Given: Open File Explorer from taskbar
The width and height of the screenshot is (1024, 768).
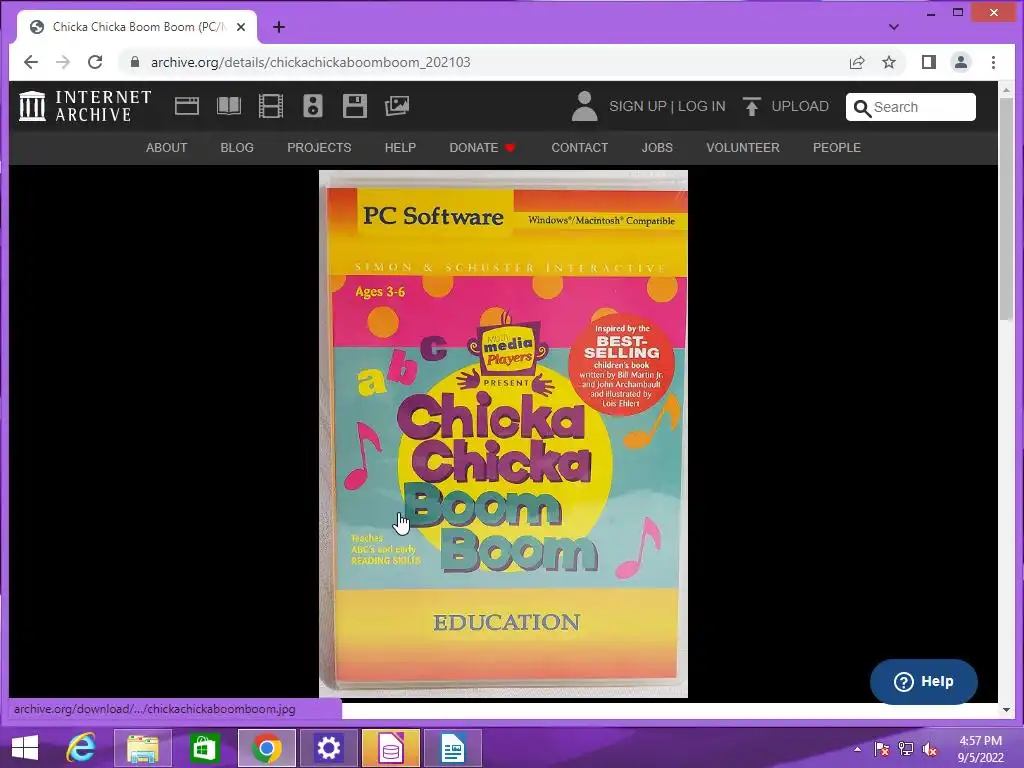Looking at the screenshot, I should point(142,748).
